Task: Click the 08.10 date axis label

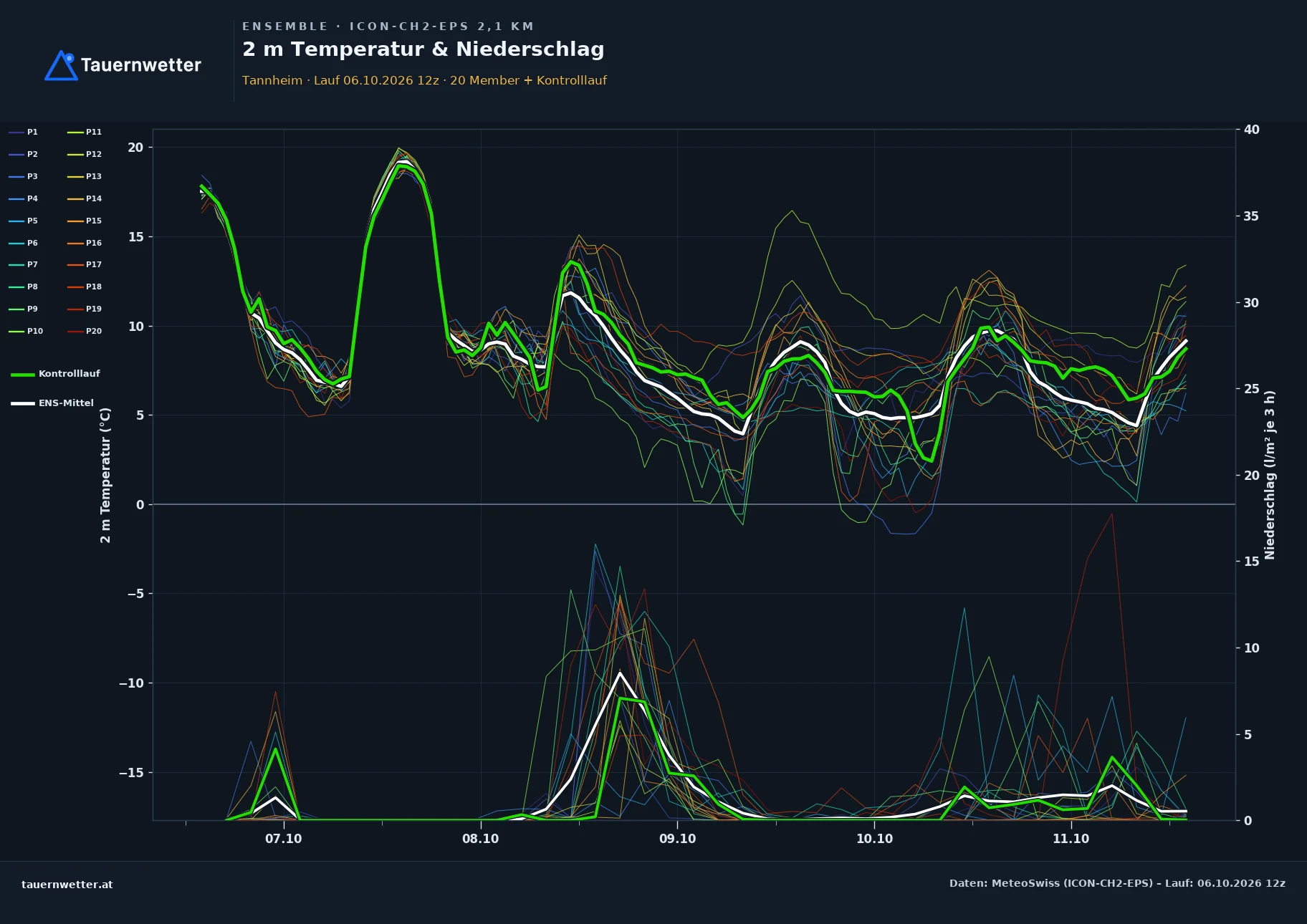Action: [x=480, y=839]
